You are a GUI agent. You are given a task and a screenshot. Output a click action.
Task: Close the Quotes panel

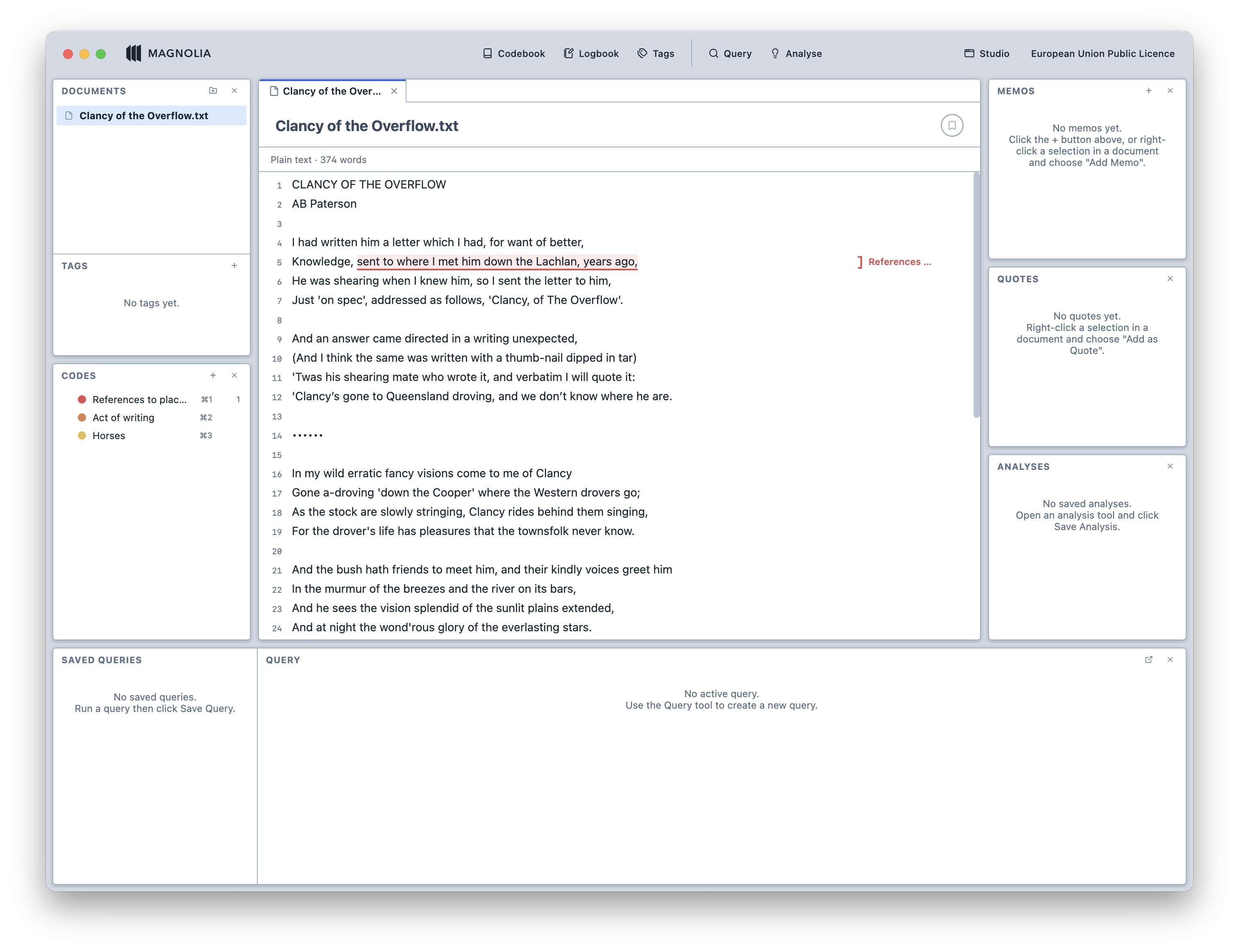pos(1170,279)
